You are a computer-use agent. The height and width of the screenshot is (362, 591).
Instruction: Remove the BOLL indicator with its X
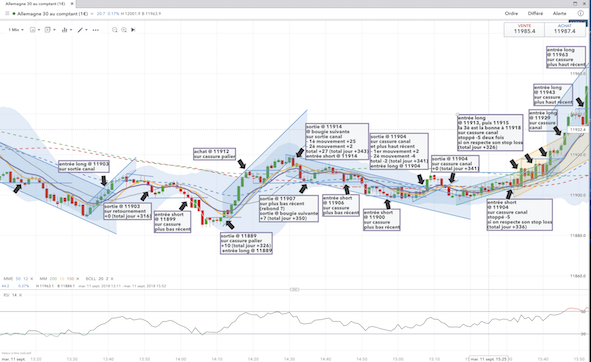(112, 279)
